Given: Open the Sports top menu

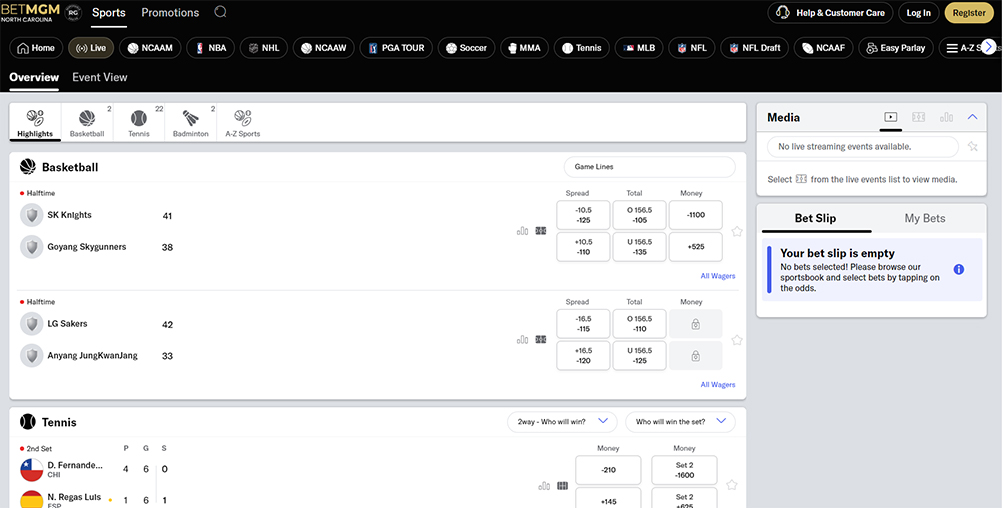Looking at the screenshot, I should pos(109,13).
